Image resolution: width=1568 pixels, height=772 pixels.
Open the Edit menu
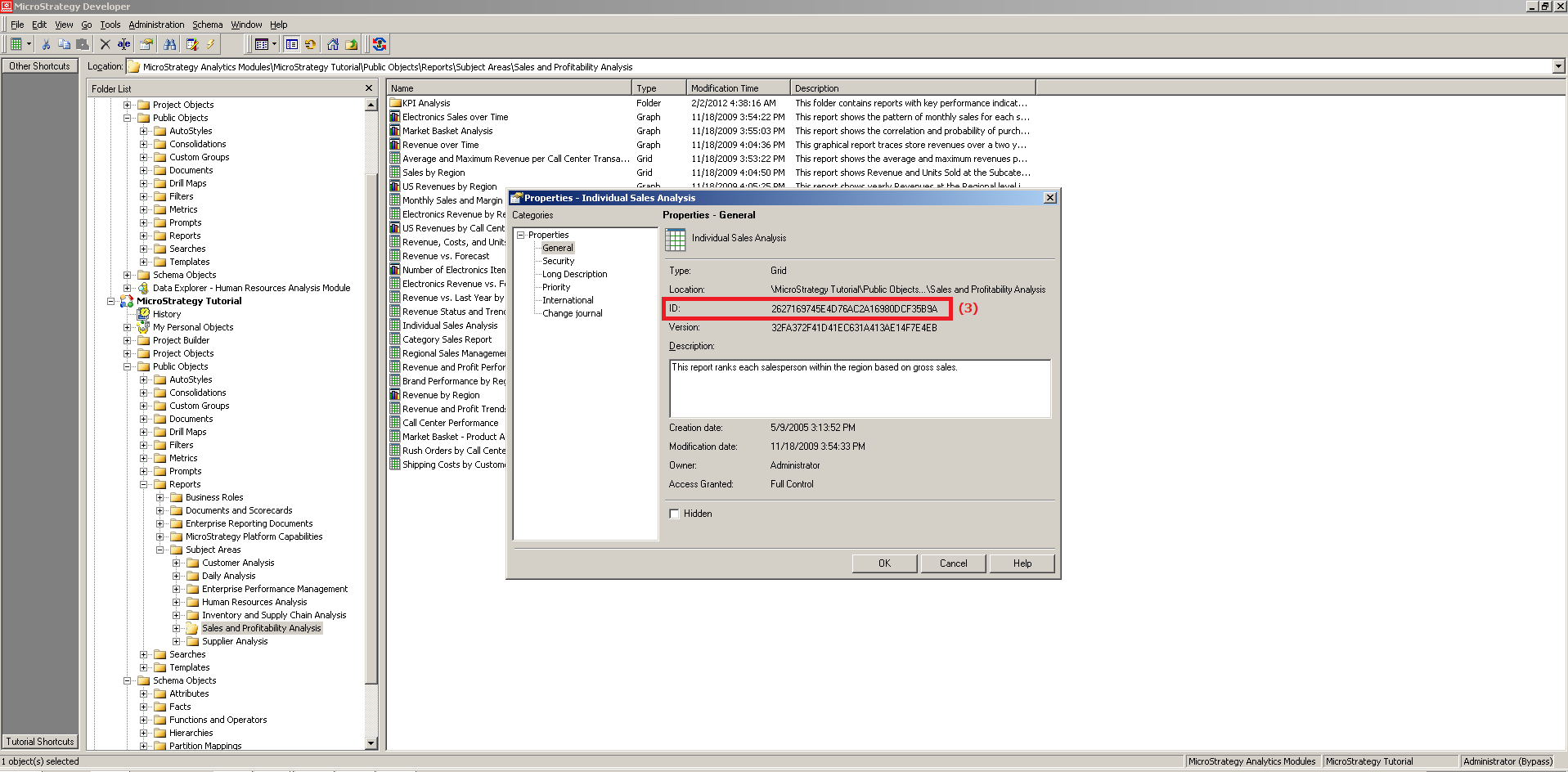coord(39,25)
